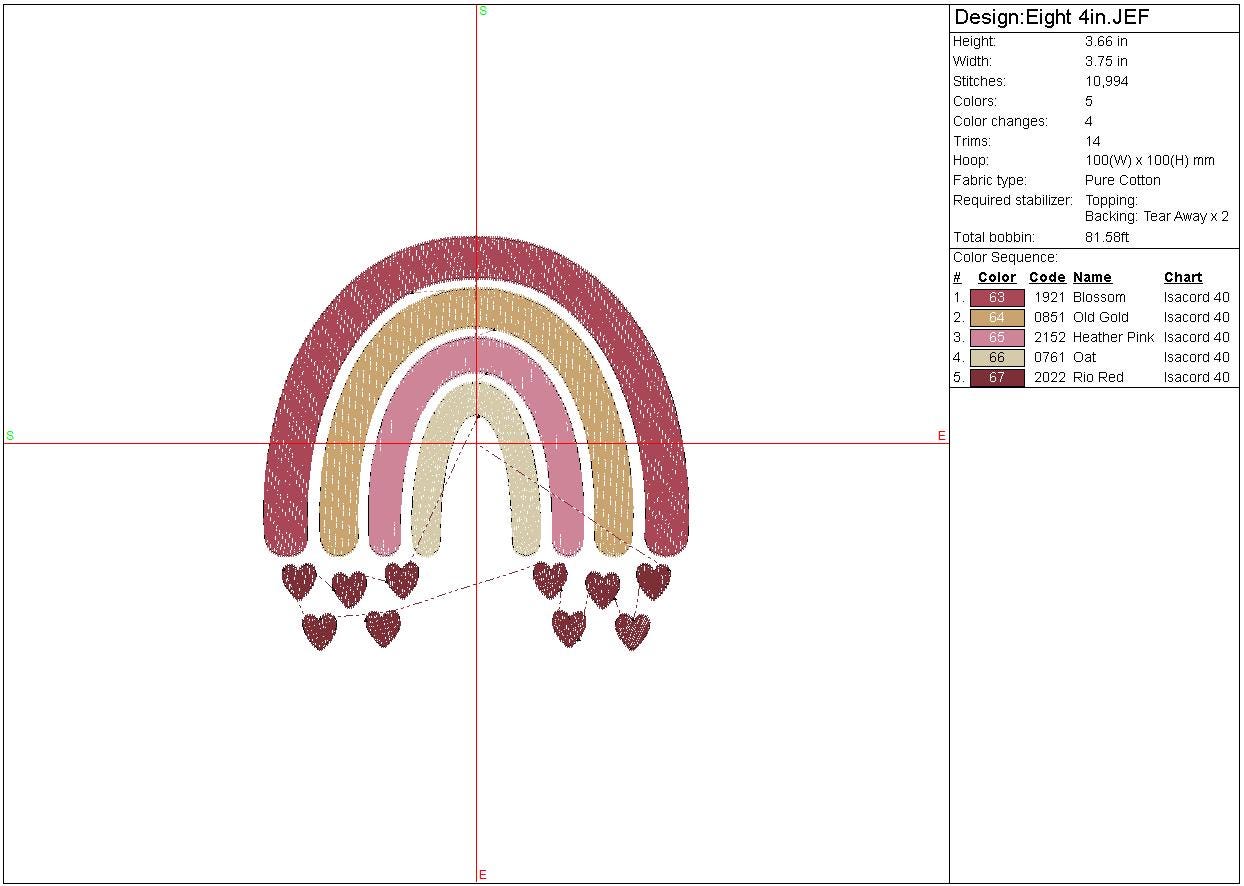Pick the Heather Pink swatch numbered 65
Viewport: 1244px width, 886px height.
click(x=997, y=337)
